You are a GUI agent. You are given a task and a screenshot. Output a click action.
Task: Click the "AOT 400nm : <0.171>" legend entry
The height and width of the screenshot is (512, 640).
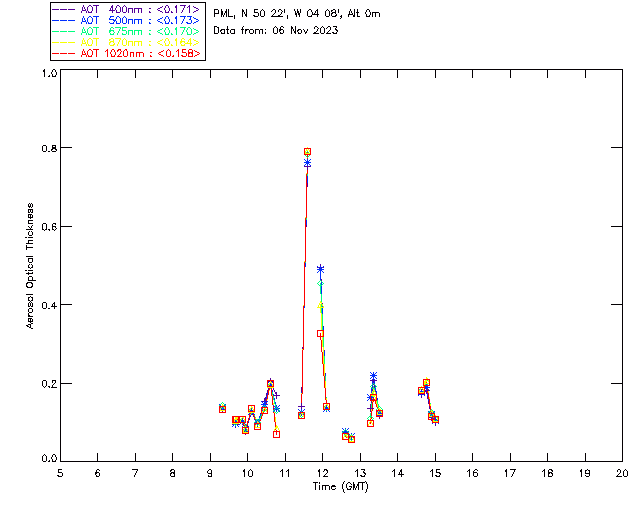(x=127, y=9)
